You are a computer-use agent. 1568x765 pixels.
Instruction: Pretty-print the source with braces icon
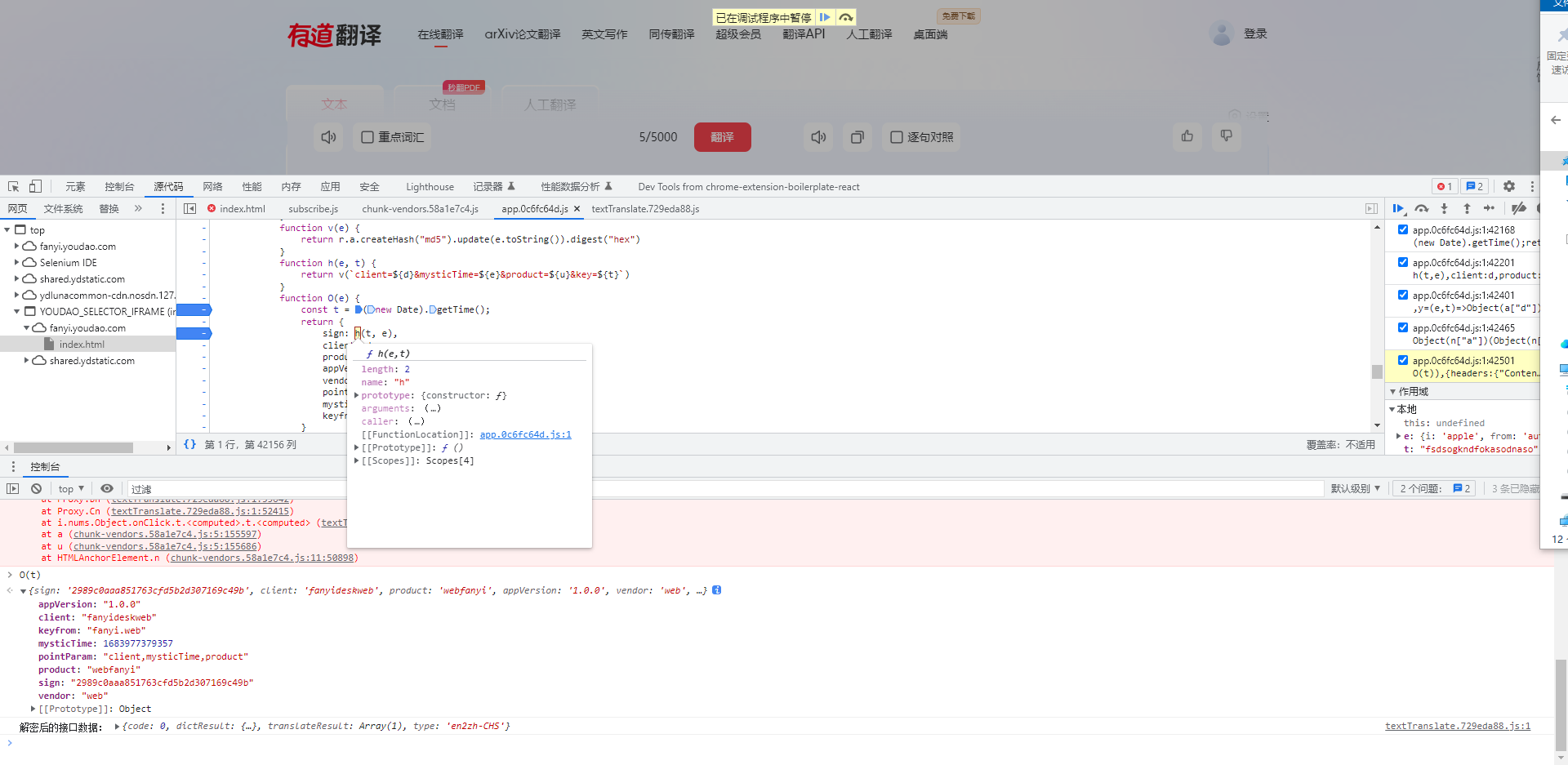[189, 444]
